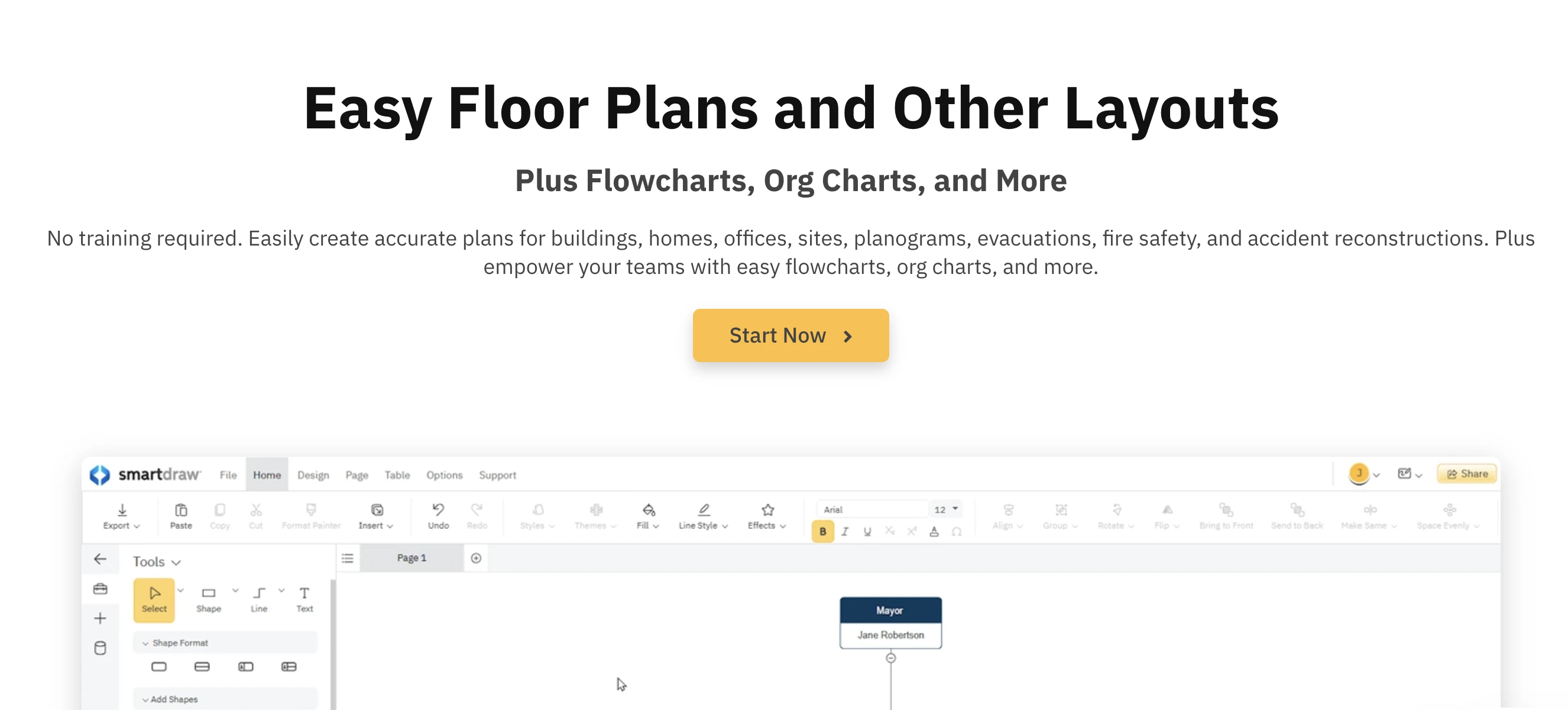Collapse the Add Shapes section
This screenshot has width=1568, height=710.
pos(225,699)
